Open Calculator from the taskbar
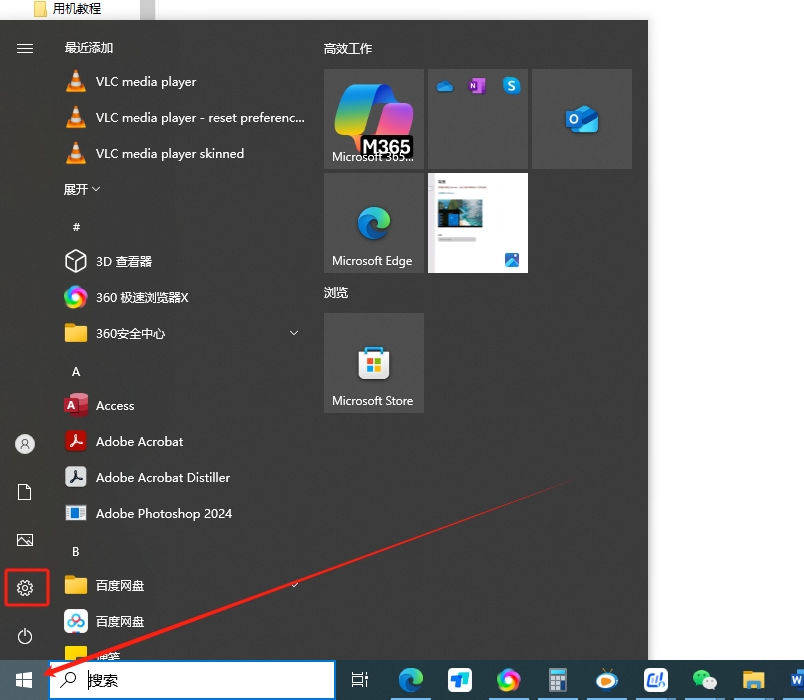Viewport: 804px width, 700px height. [x=557, y=680]
